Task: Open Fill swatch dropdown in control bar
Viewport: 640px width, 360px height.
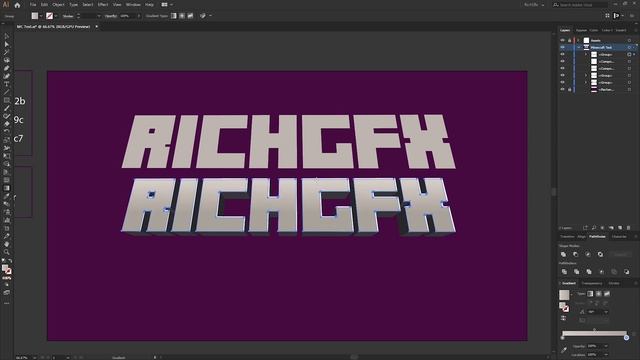Action: coord(41,16)
